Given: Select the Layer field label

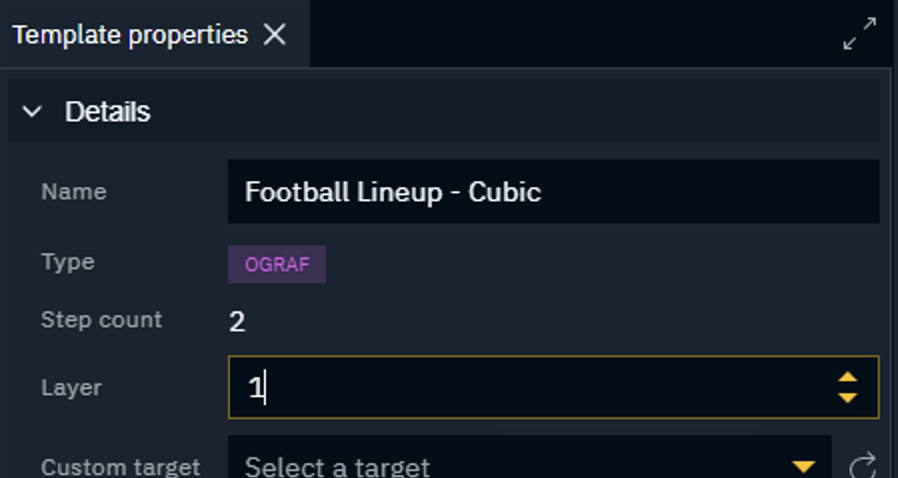Looking at the screenshot, I should pos(72,388).
